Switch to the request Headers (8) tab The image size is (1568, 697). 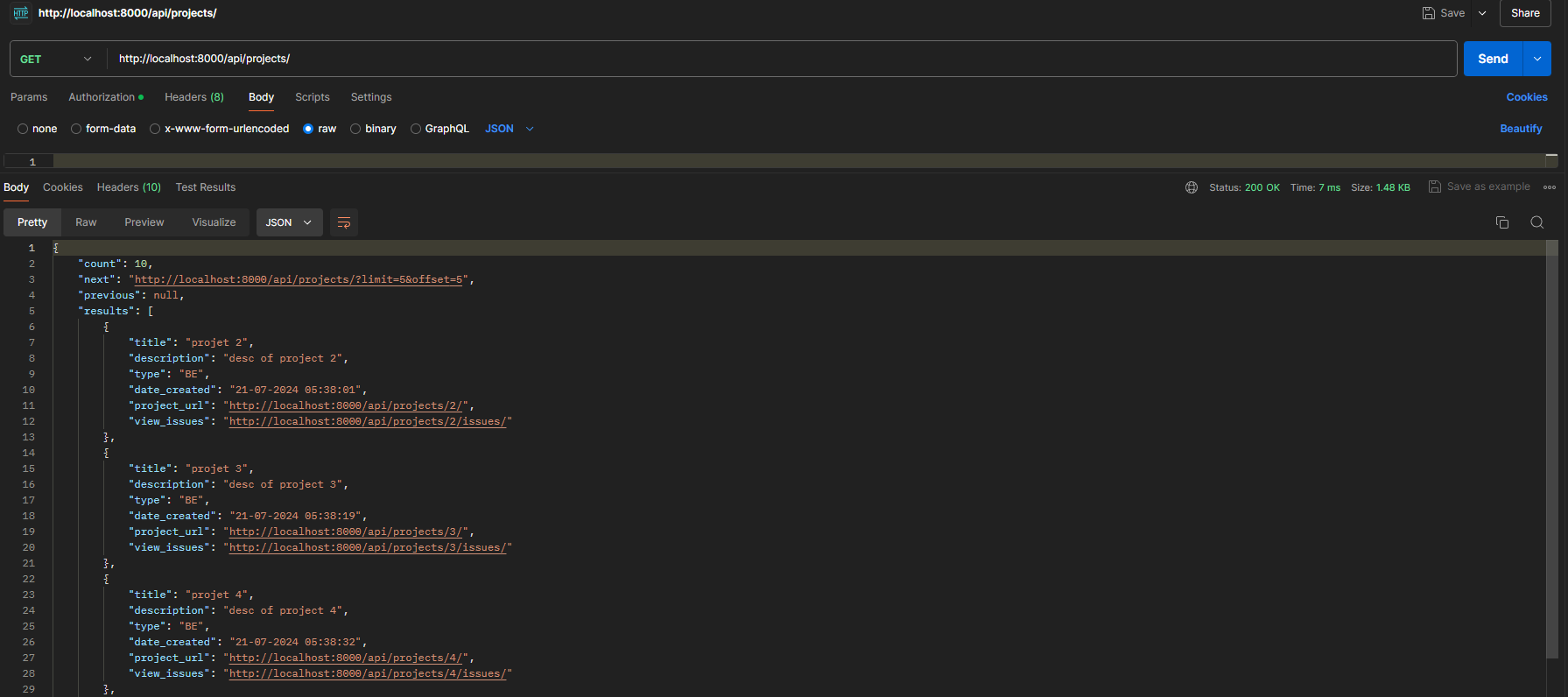click(193, 97)
